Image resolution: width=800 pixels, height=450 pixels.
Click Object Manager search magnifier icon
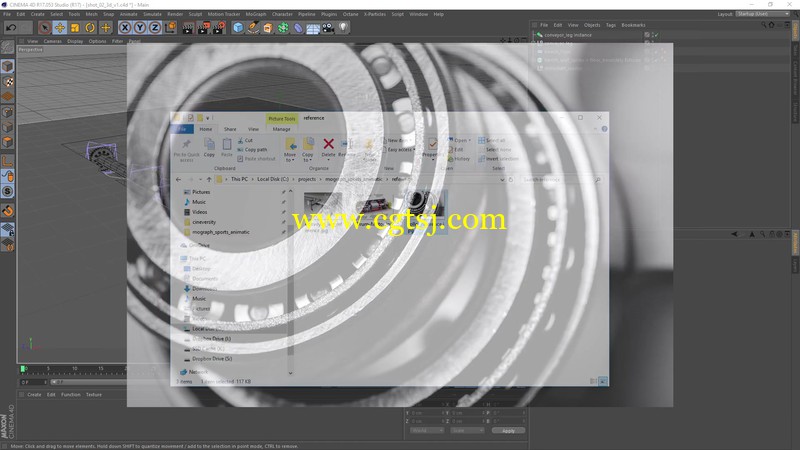[763, 24]
